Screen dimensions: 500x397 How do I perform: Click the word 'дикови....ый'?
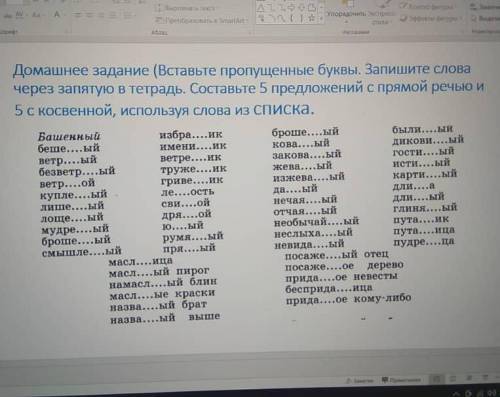pyautogui.click(x=428, y=140)
